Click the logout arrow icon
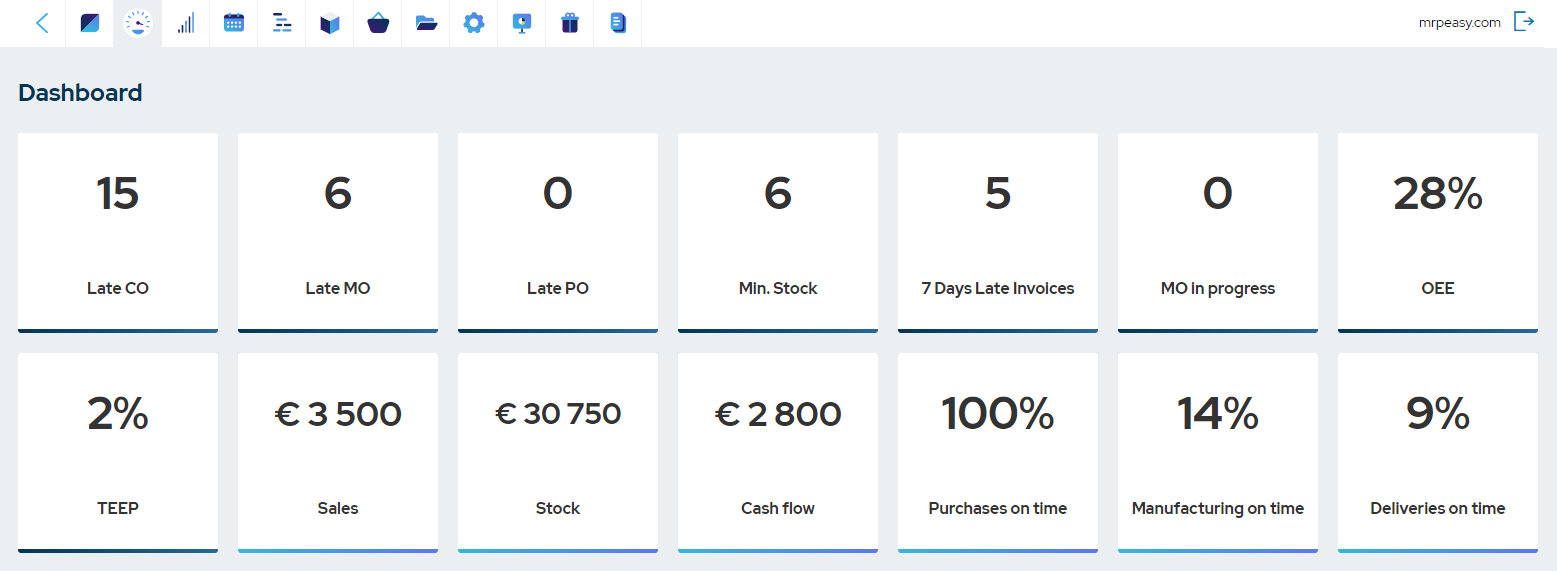 [x=1524, y=22]
